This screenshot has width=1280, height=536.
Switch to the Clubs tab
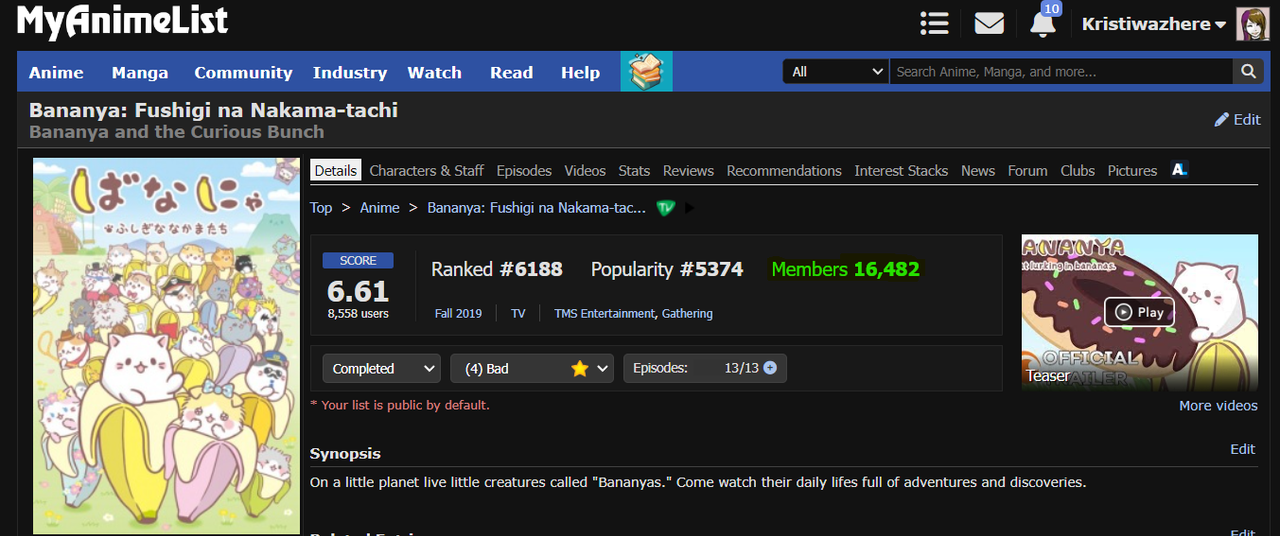1078,171
